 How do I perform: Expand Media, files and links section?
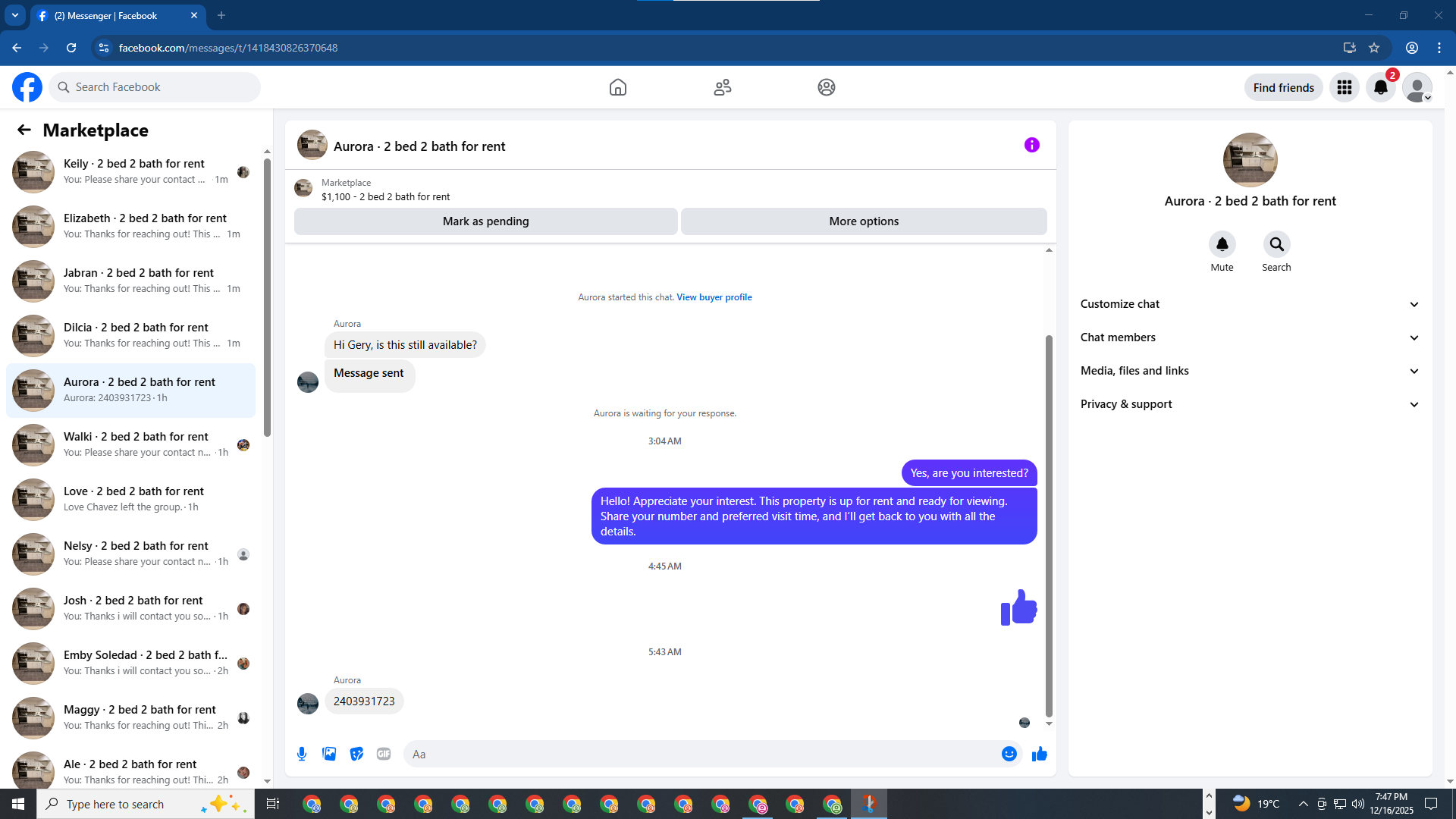click(x=1250, y=371)
